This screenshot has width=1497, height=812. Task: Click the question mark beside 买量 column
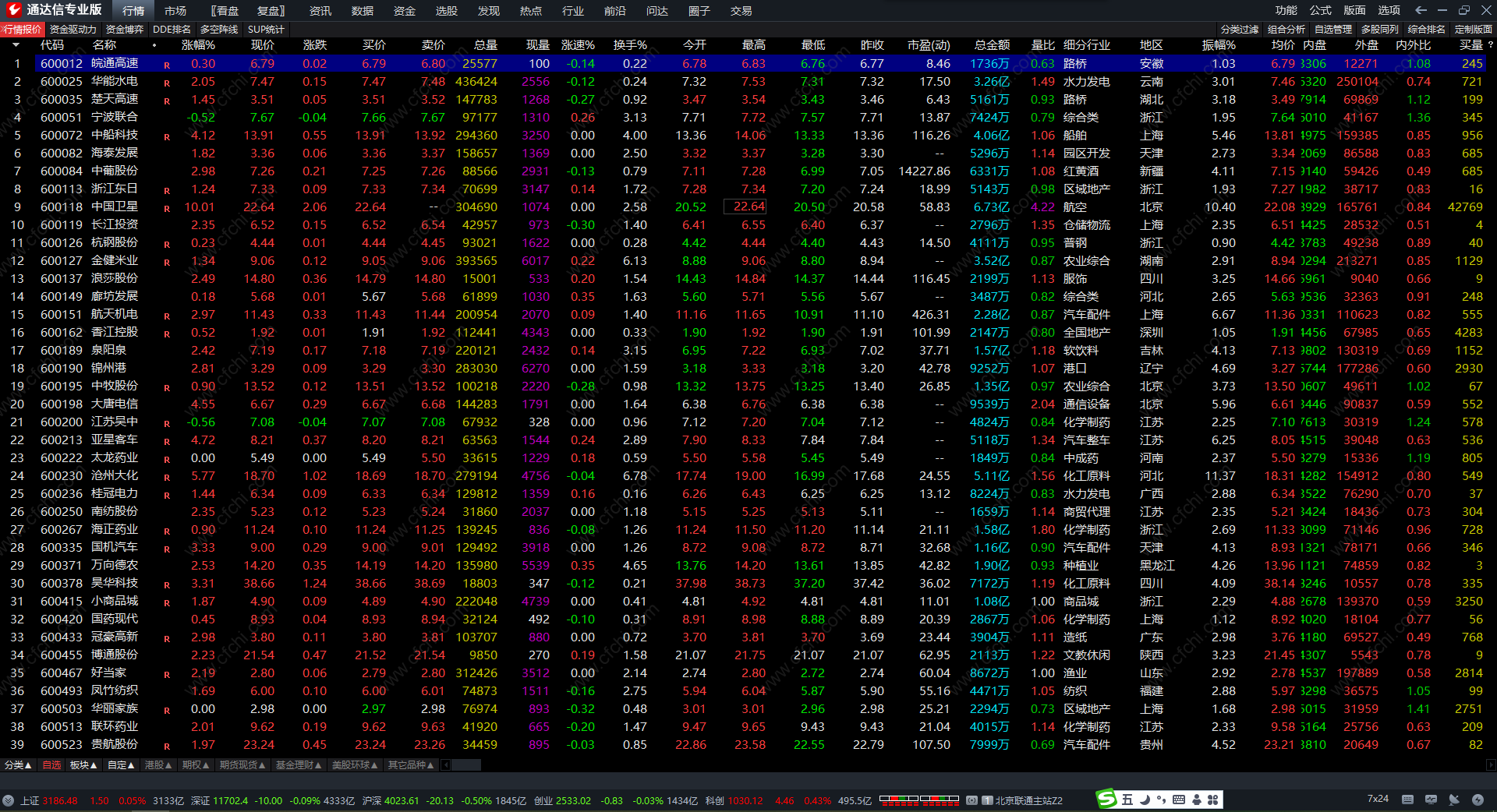tap(1490, 45)
